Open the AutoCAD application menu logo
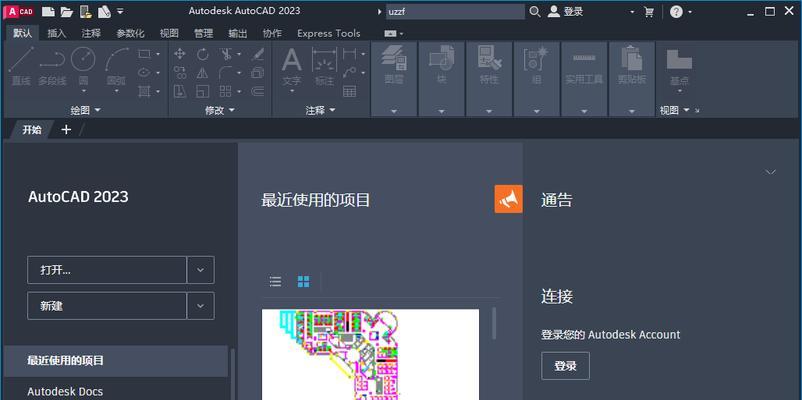Image resolution: width=802 pixels, height=400 pixels. pos(18,11)
